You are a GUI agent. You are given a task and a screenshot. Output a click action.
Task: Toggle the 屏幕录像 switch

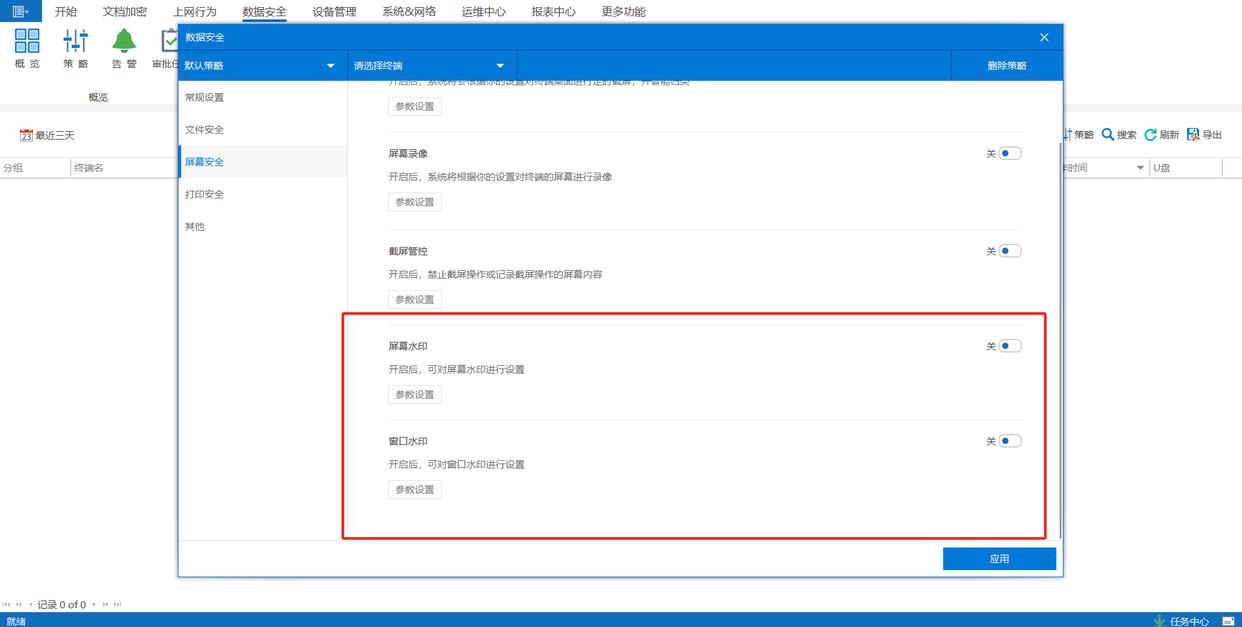point(1010,154)
